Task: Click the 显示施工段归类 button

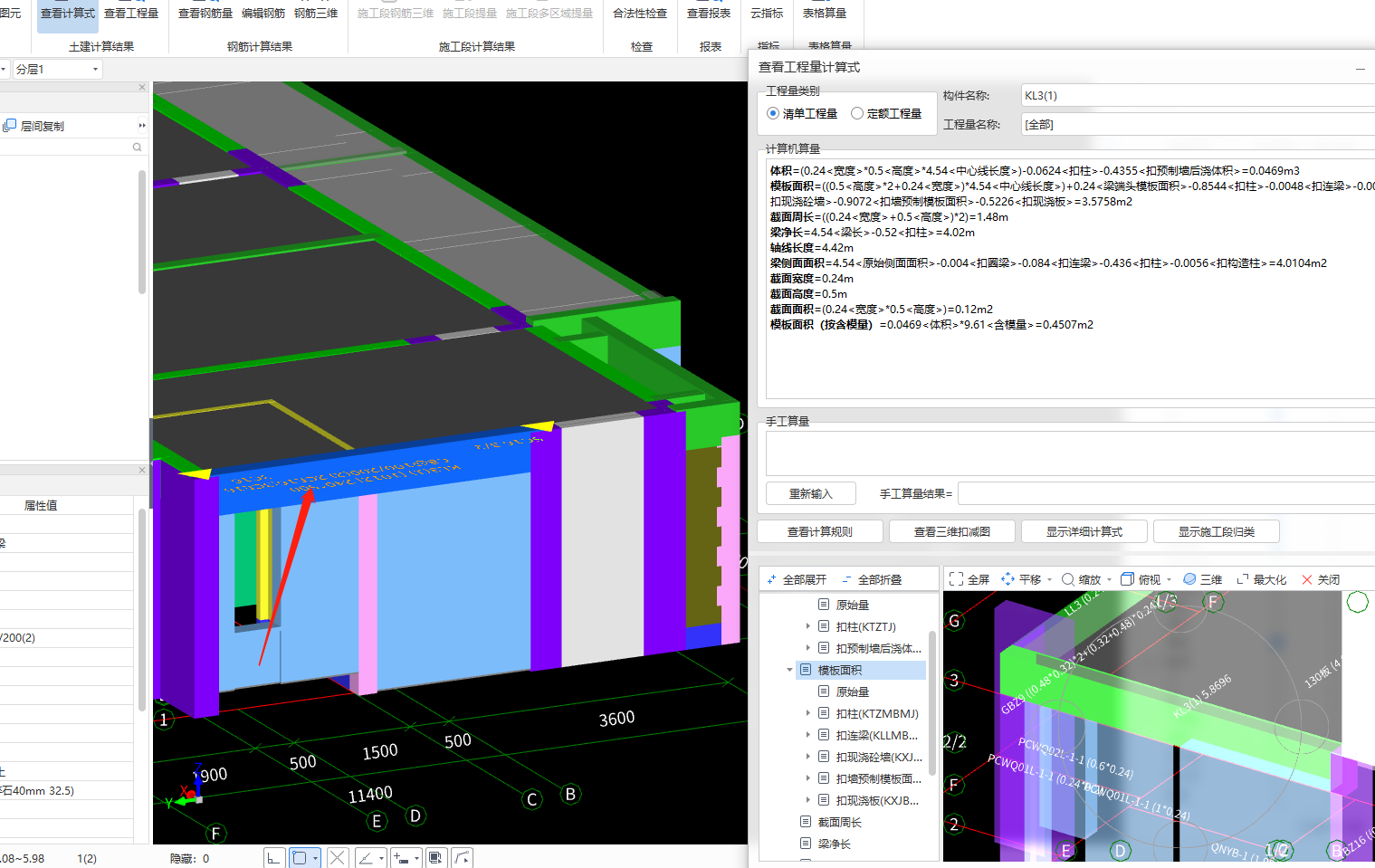Action: pos(1216,531)
